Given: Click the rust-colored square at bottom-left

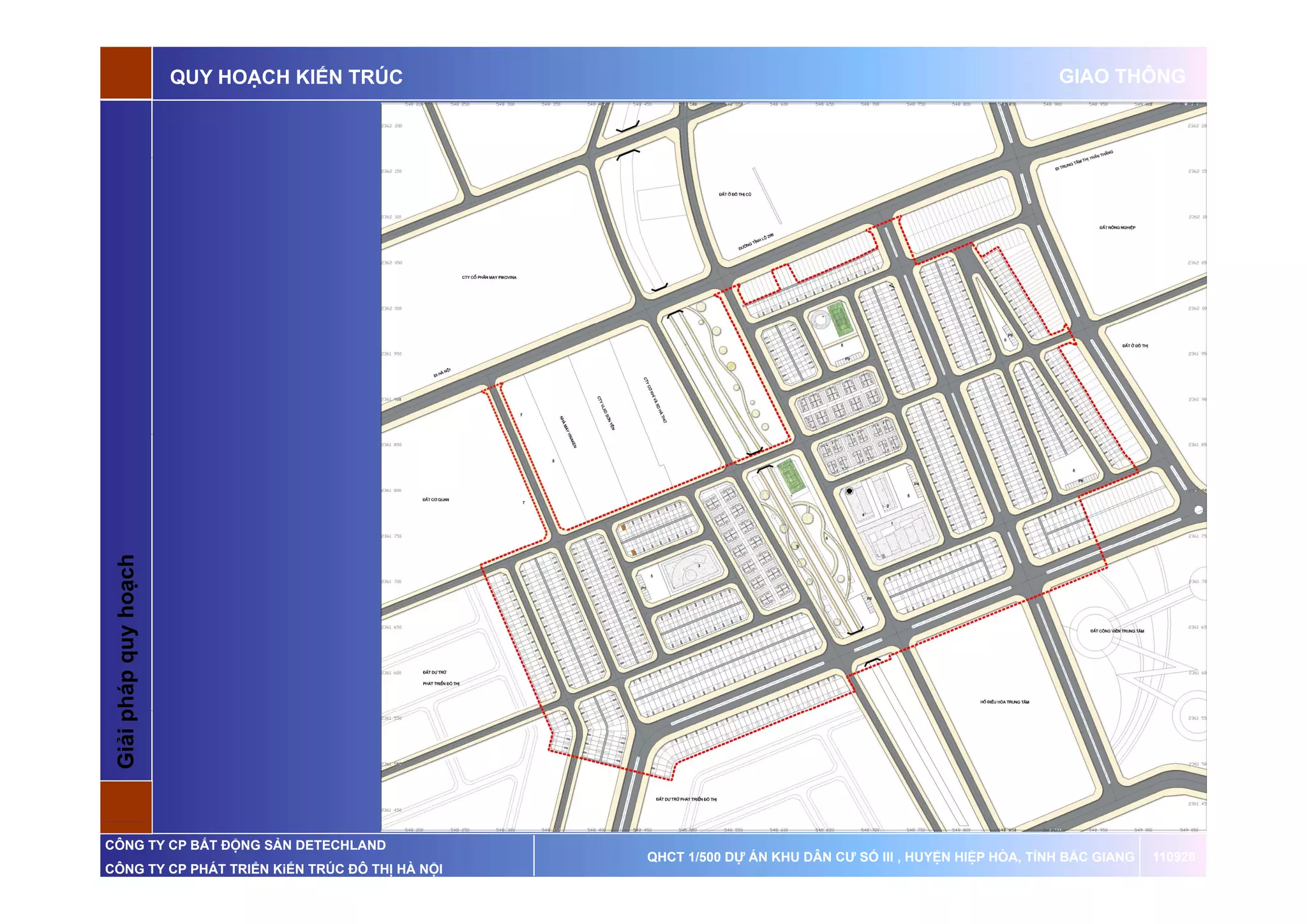Looking at the screenshot, I should point(126,806).
